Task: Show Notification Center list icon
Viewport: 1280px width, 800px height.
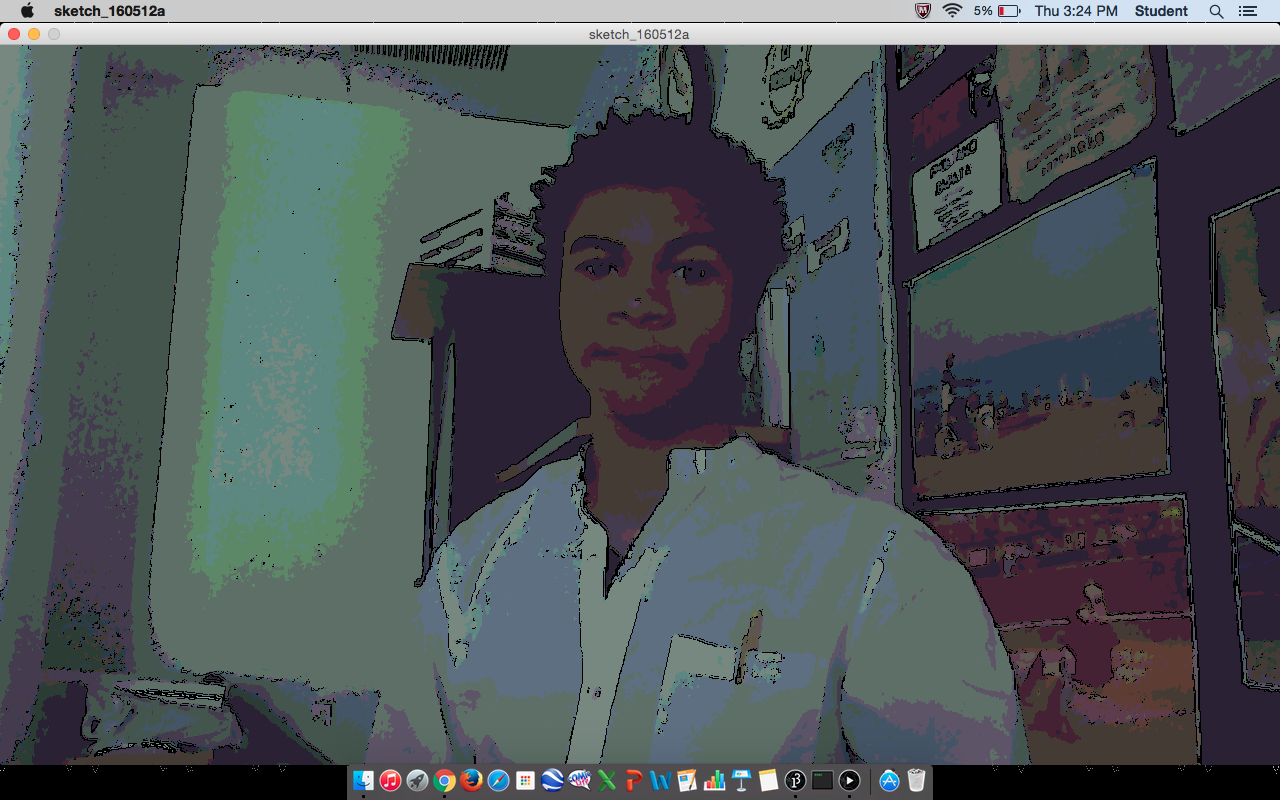Action: click(1247, 11)
